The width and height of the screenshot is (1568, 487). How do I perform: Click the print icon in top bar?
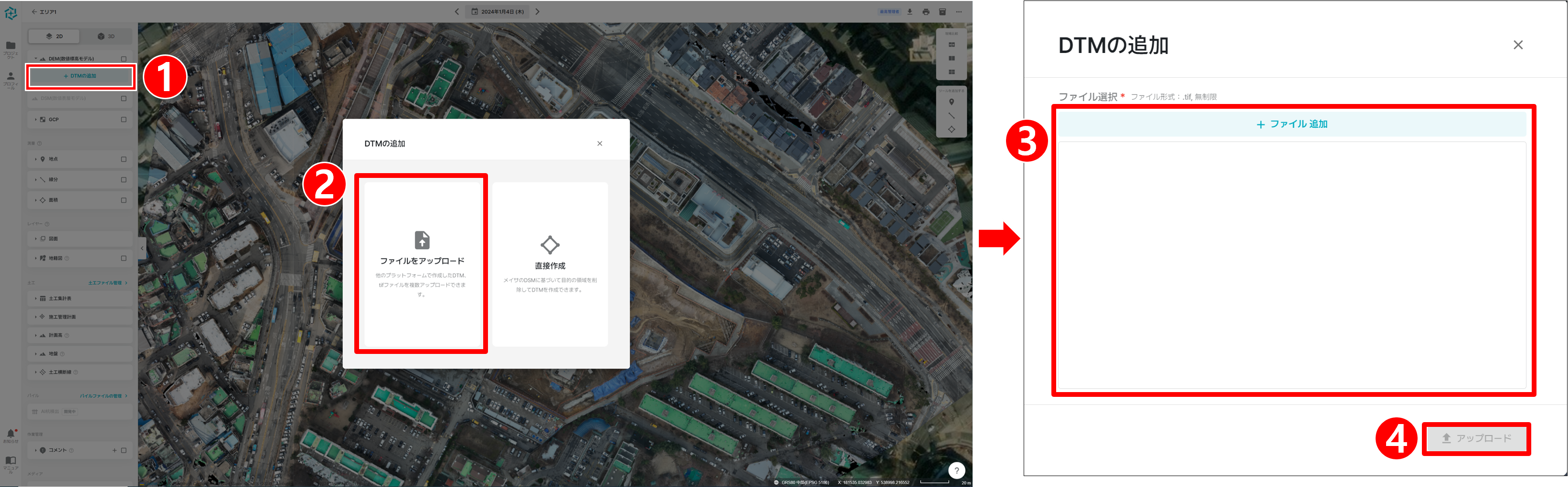(926, 11)
